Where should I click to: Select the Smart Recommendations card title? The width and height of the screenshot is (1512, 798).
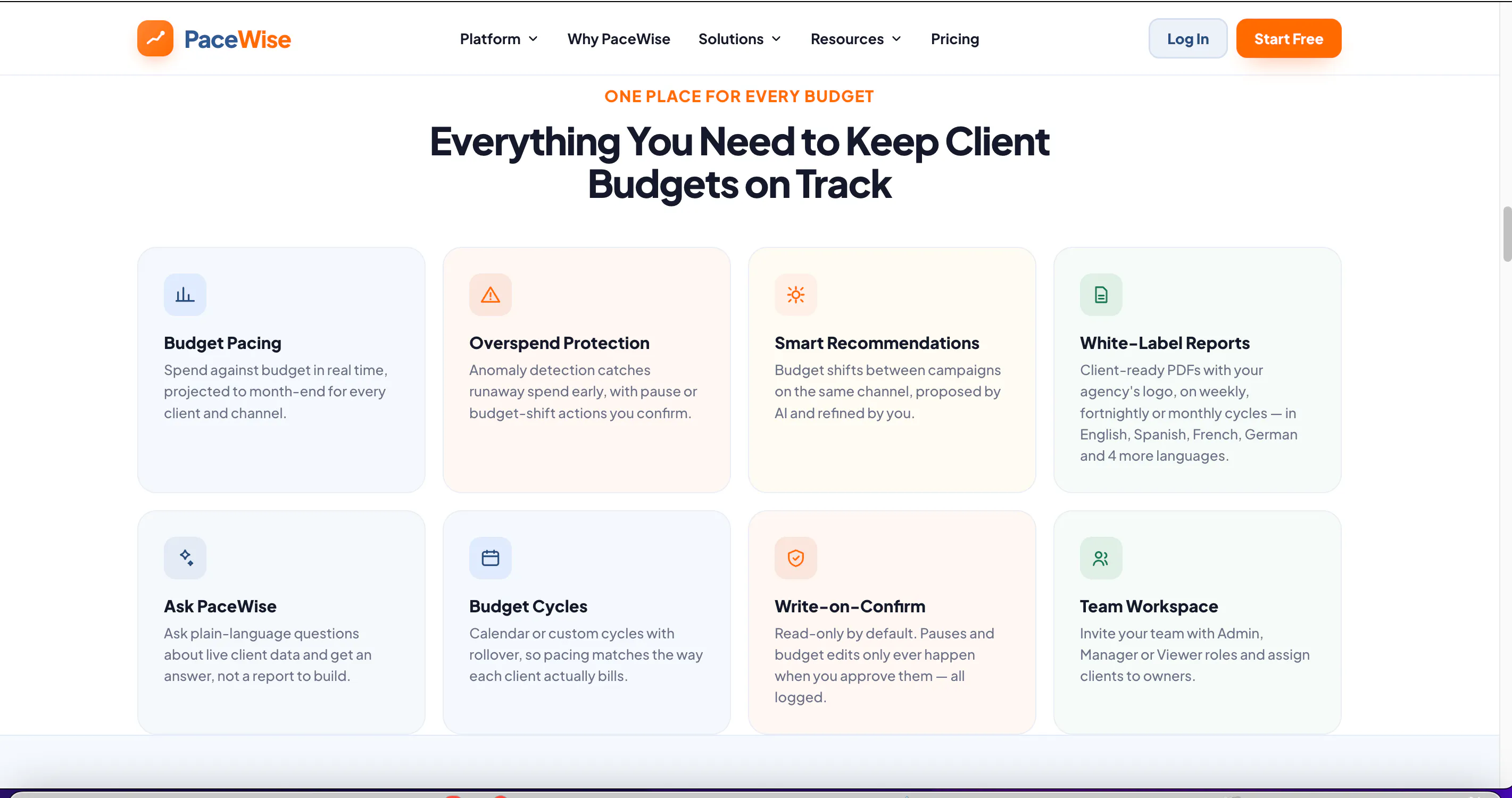tap(876, 343)
